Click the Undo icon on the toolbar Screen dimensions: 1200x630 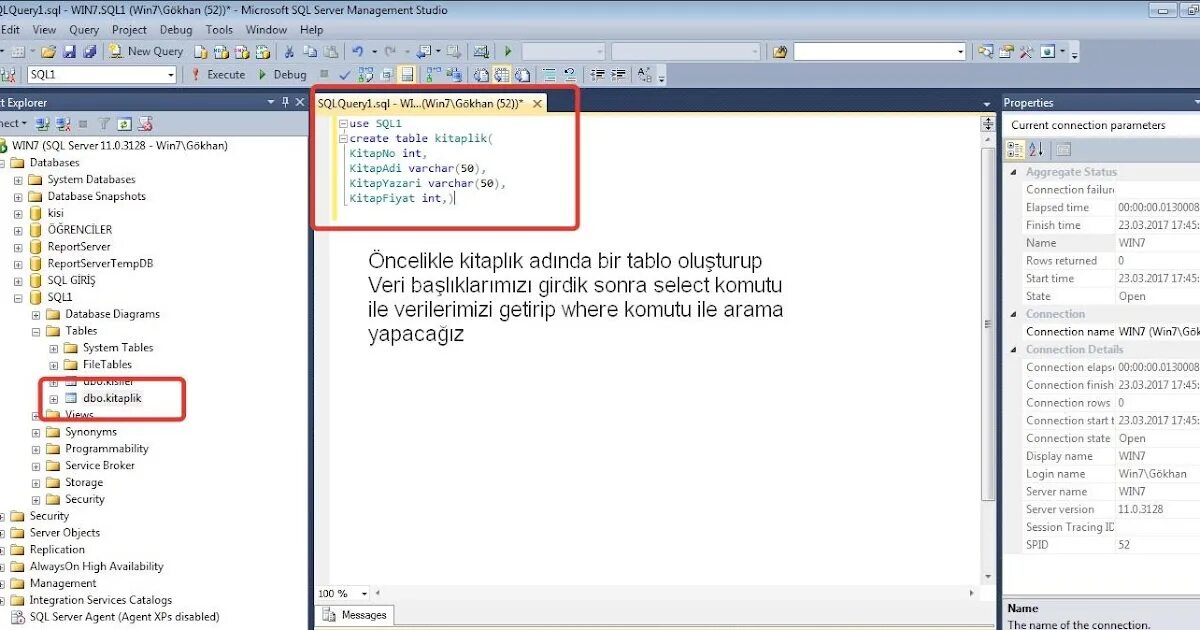coord(358,50)
